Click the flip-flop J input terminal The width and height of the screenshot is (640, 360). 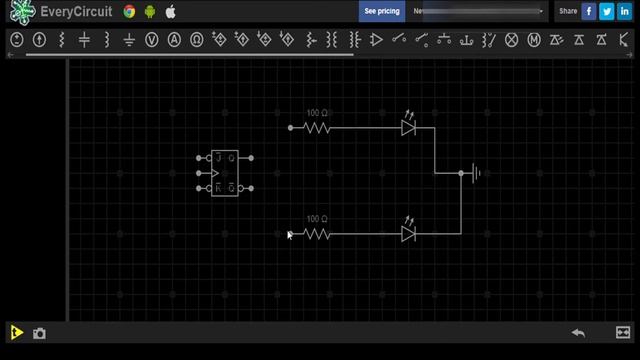point(199,158)
